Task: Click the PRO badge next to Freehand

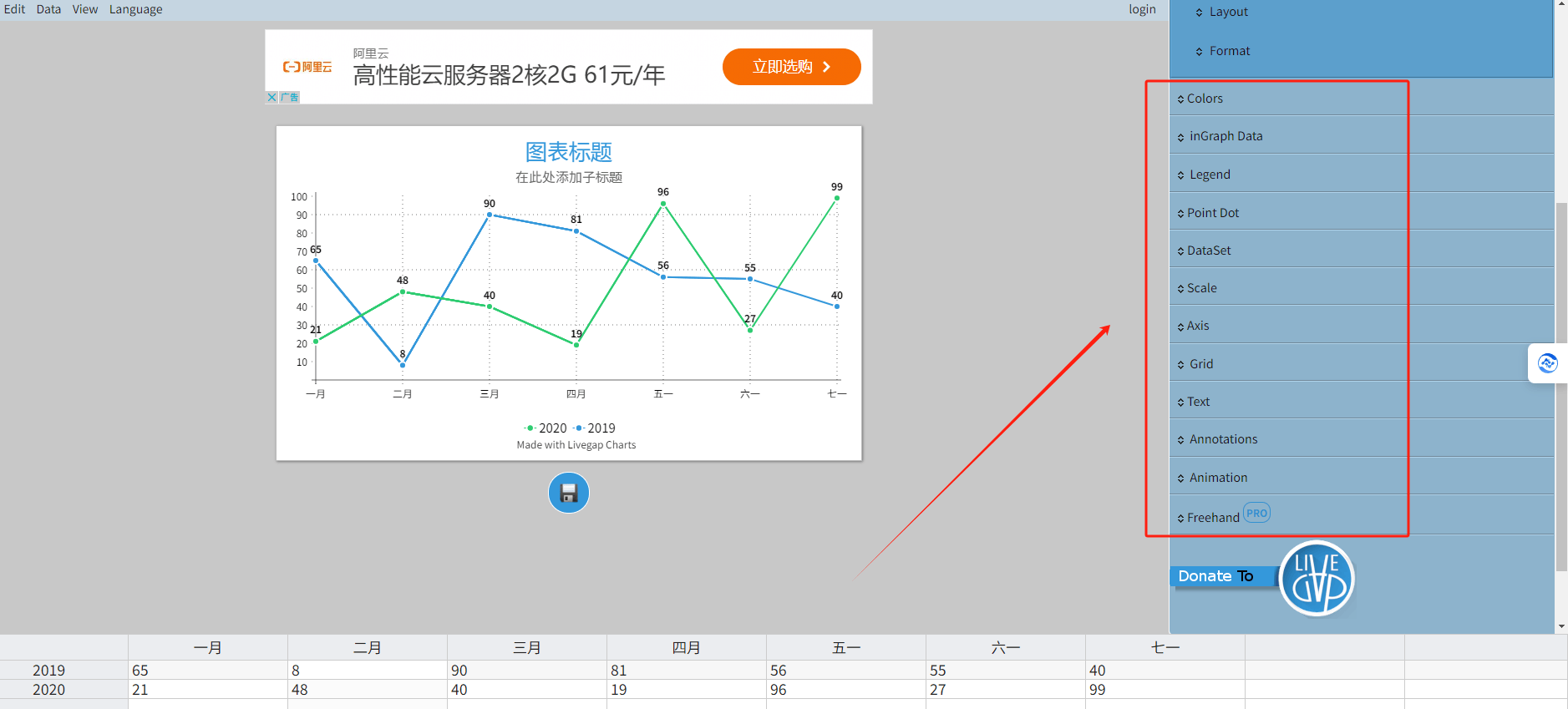Action: point(1256,513)
